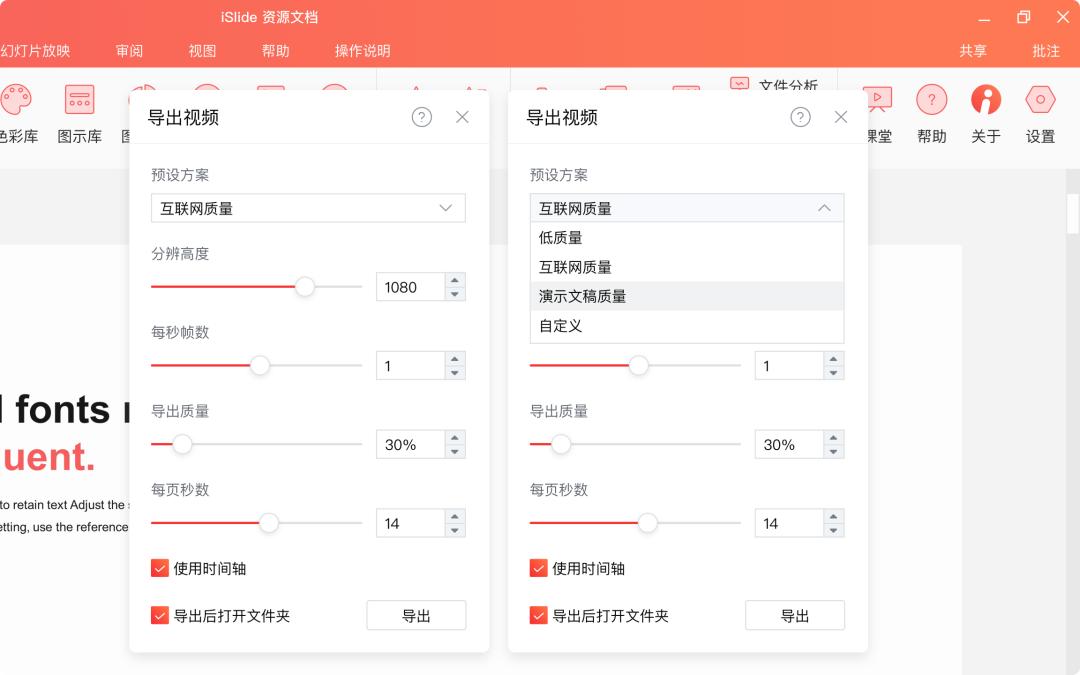Click help icon in left 导出视频 dialog
The height and width of the screenshot is (675, 1080).
(x=422, y=117)
